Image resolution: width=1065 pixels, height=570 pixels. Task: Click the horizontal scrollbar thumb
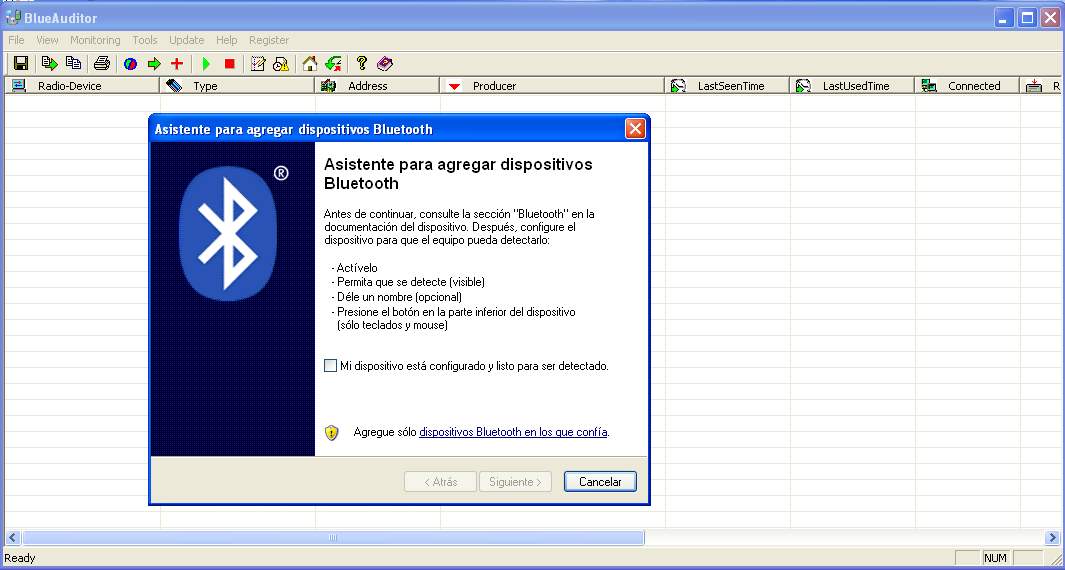tap(333, 537)
